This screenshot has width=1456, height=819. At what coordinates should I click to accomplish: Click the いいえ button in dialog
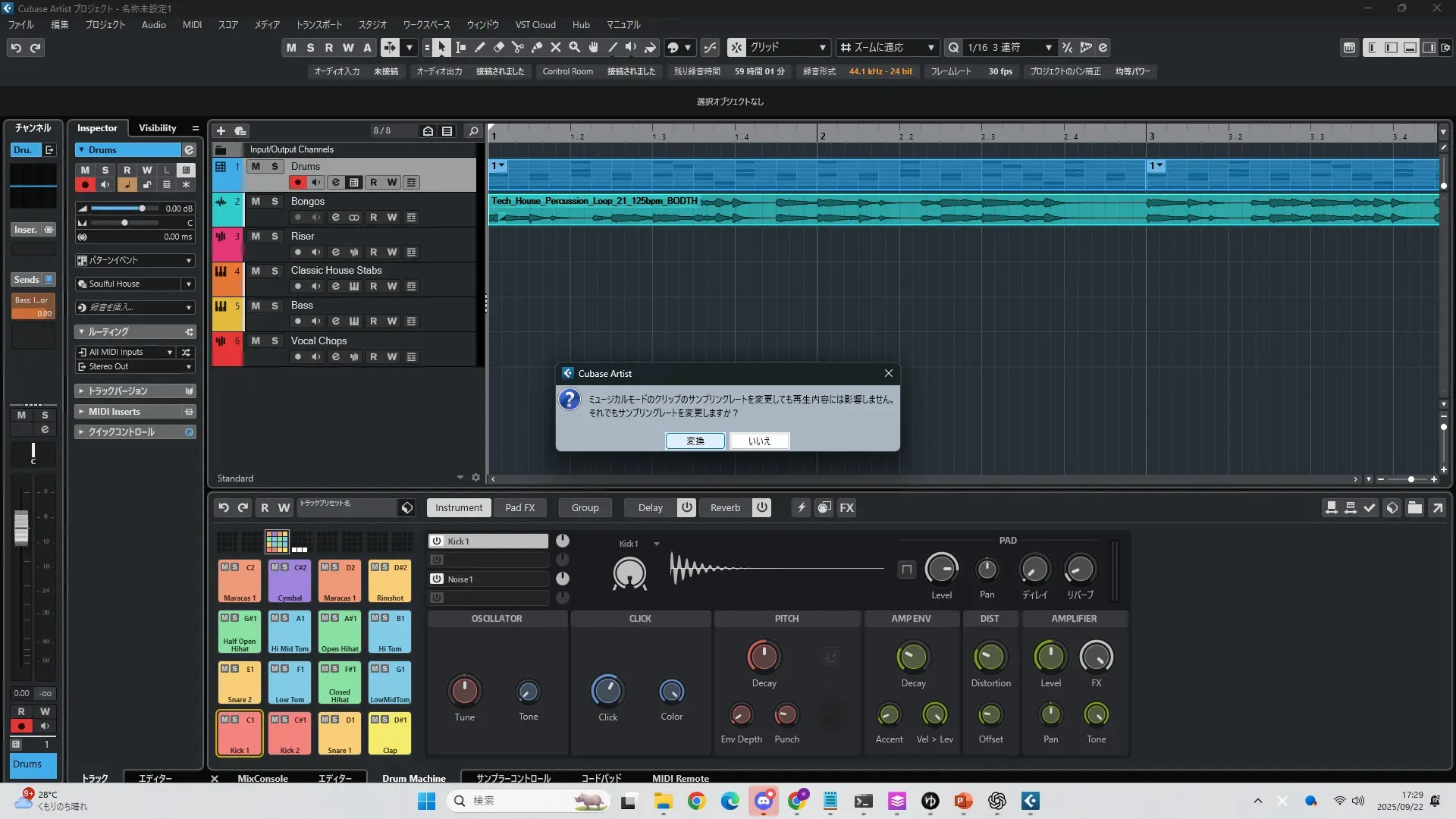pyautogui.click(x=759, y=441)
